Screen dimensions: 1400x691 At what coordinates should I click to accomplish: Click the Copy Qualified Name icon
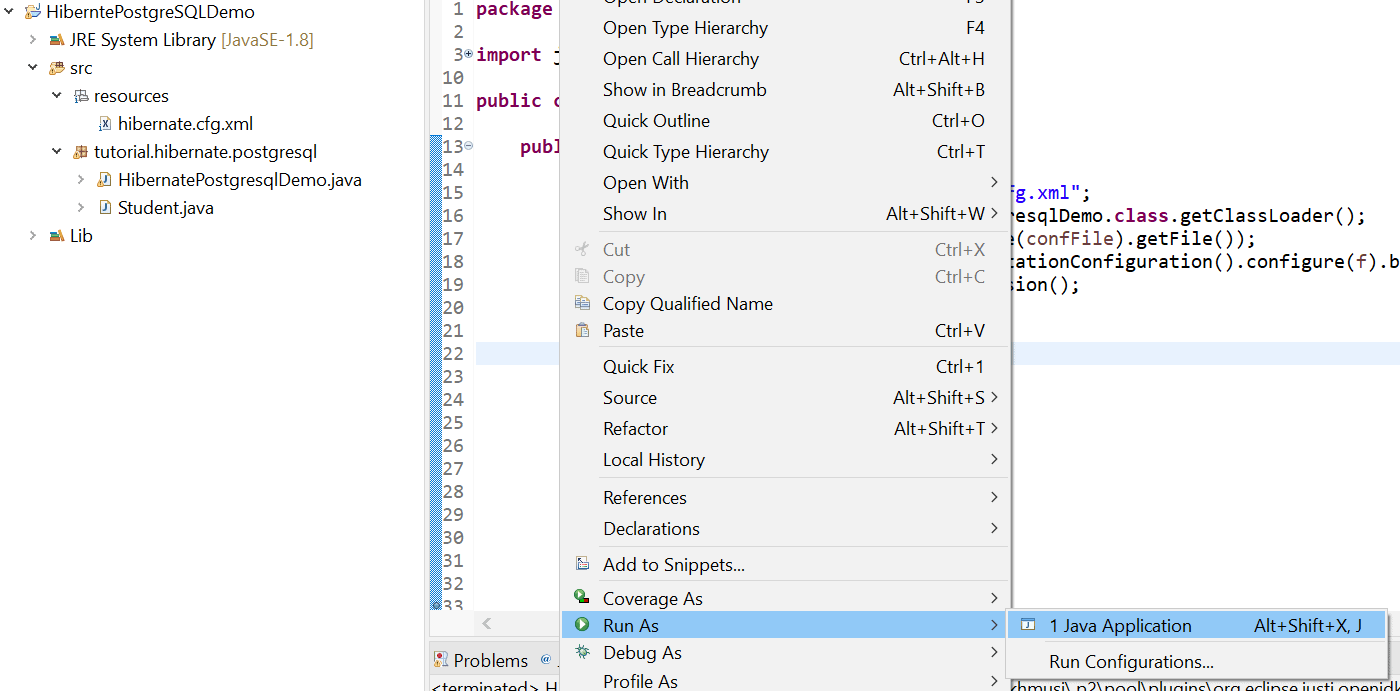[x=582, y=303]
